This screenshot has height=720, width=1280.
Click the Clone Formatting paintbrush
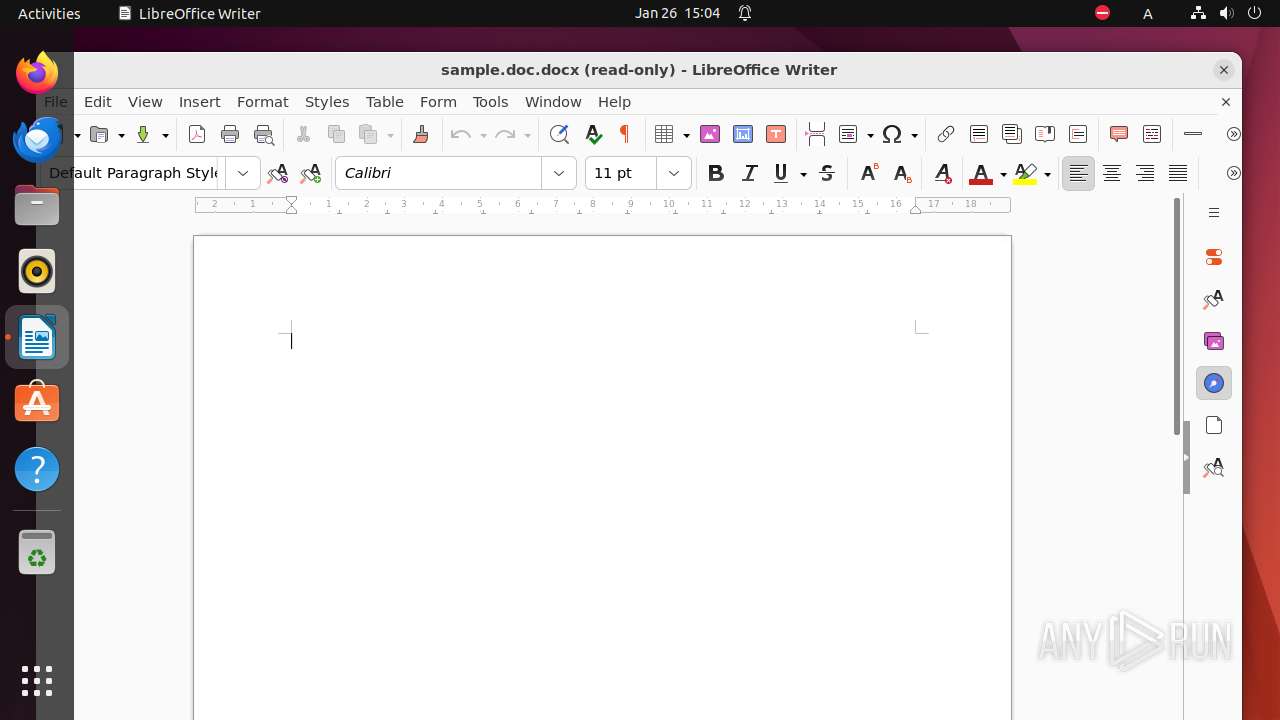pos(421,134)
